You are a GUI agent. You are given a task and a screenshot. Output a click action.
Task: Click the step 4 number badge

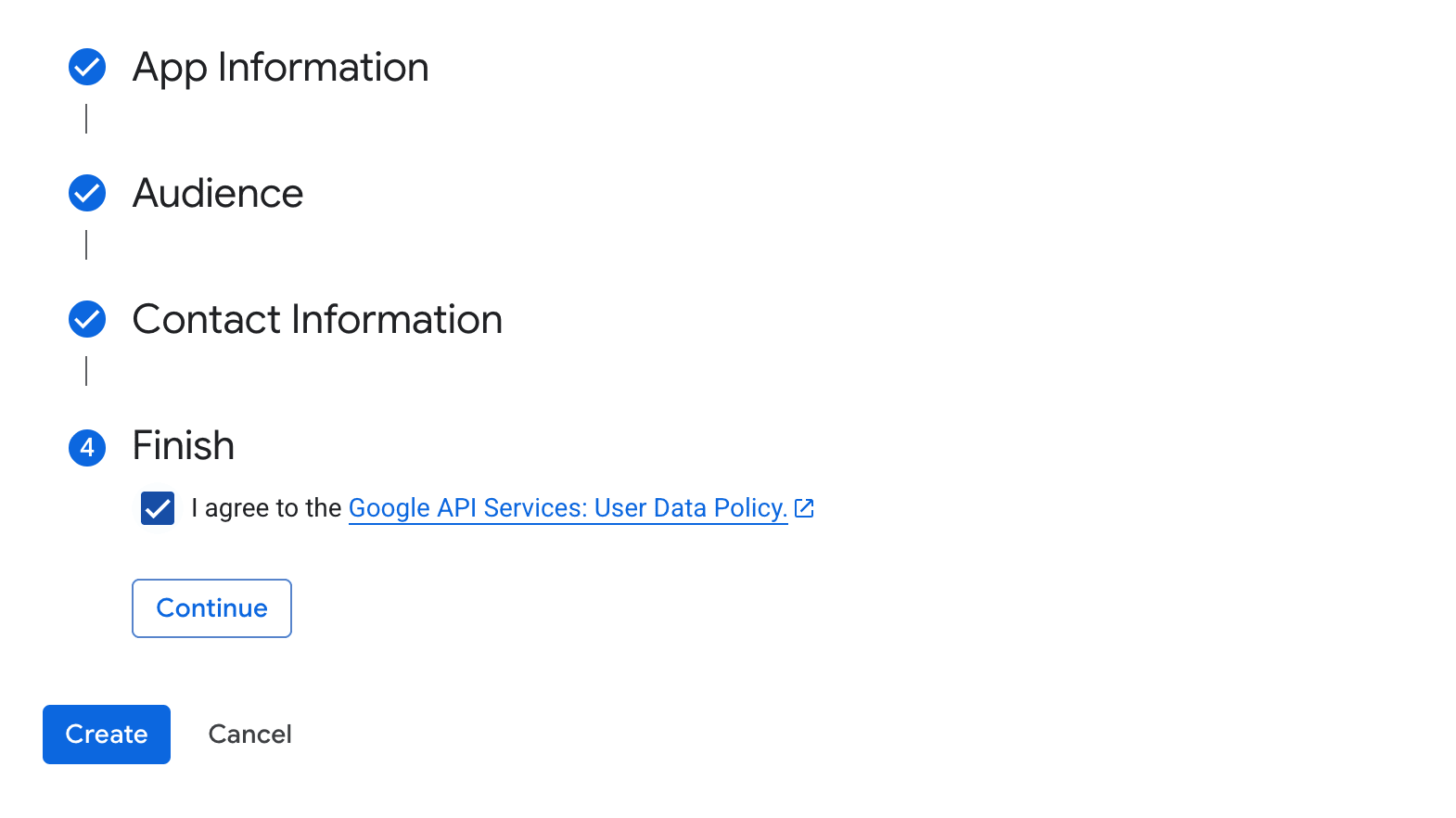(87, 447)
